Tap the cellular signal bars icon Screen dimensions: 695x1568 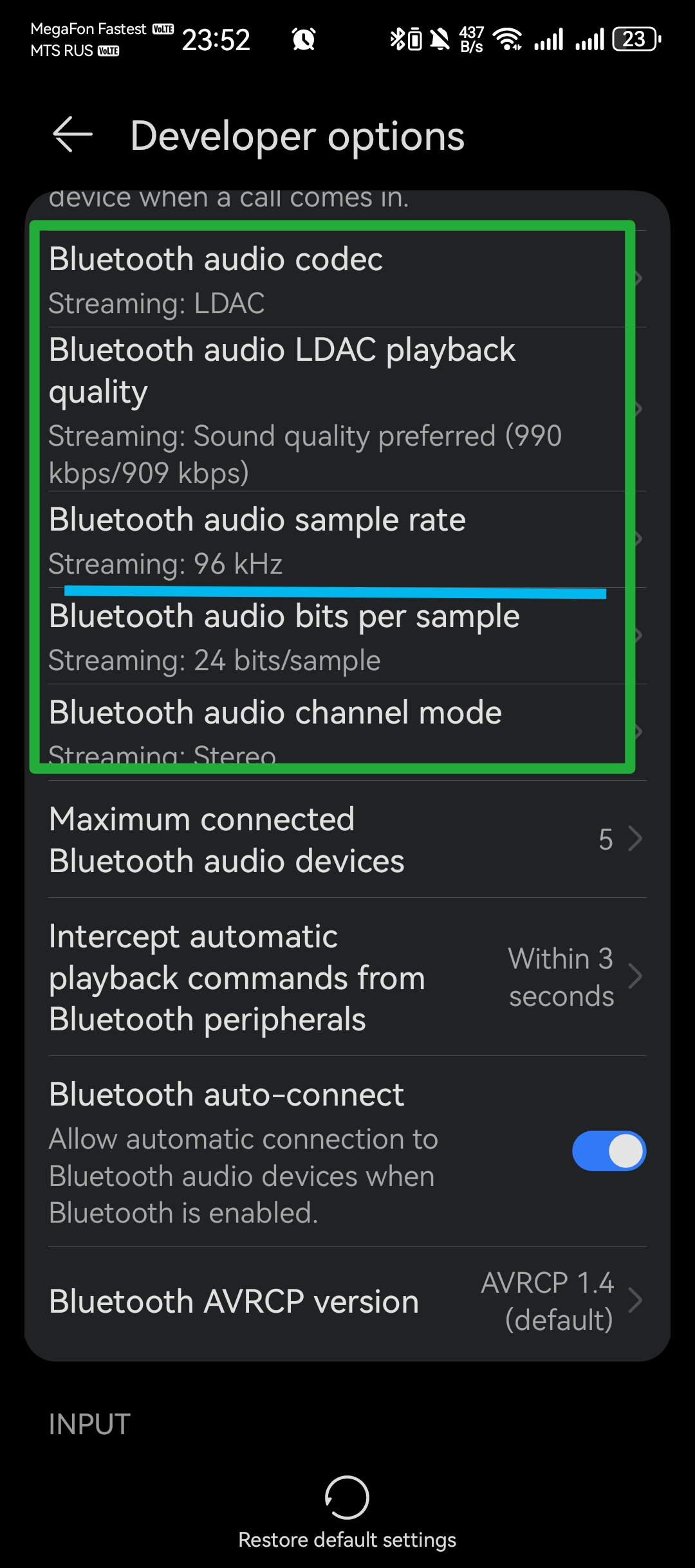coord(549,39)
